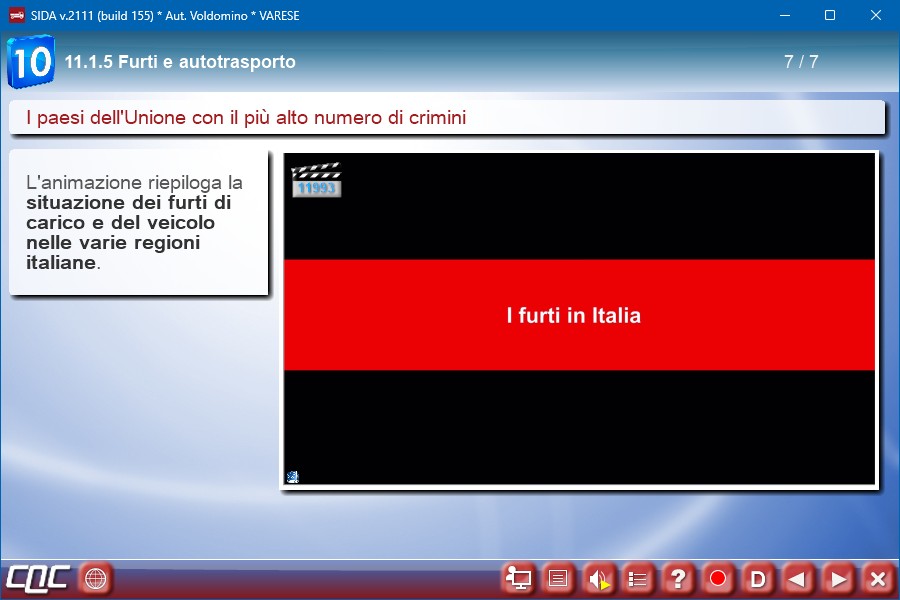Go to previous slide with left arrow
The height and width of the screenshot is (600, 900).
click(798, 578)
